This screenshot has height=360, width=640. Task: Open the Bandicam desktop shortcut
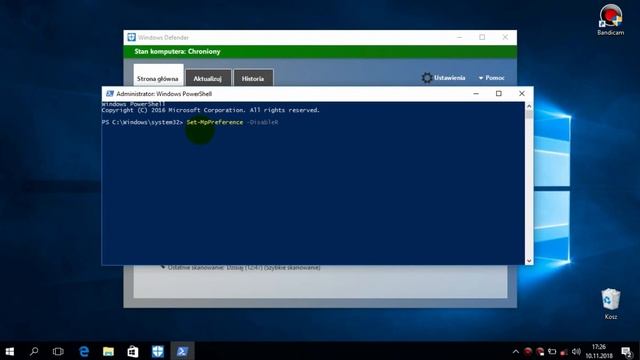click(611, 20)
